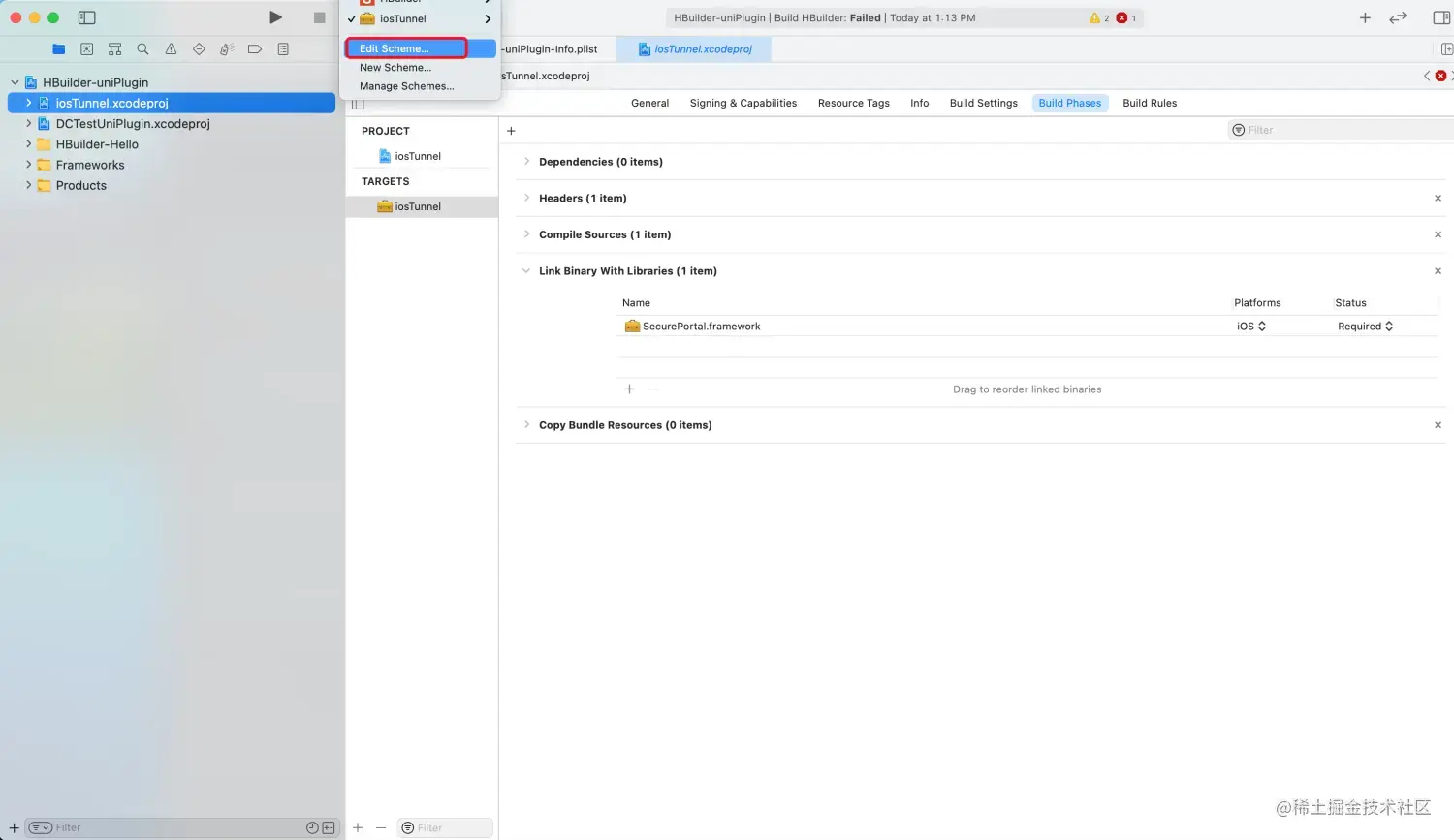The width and height of the screenshot is (1454, 840).
Task: Add a library with plus under Link Binary
Action: (x=629, y=389)
